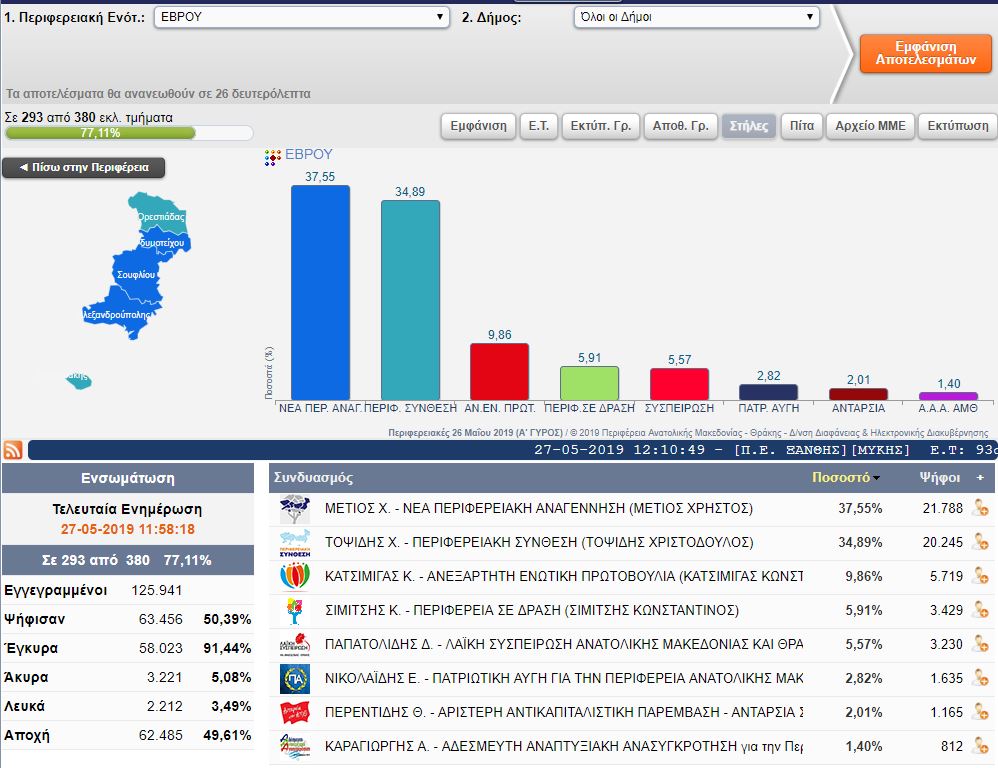Click the ΠΕΡΕΝΤΙΔΗΣ Θ. ΑΝΤΑΡΣΙΑ logo
This screenshot has width=998, height=768.
coord(295,712)
